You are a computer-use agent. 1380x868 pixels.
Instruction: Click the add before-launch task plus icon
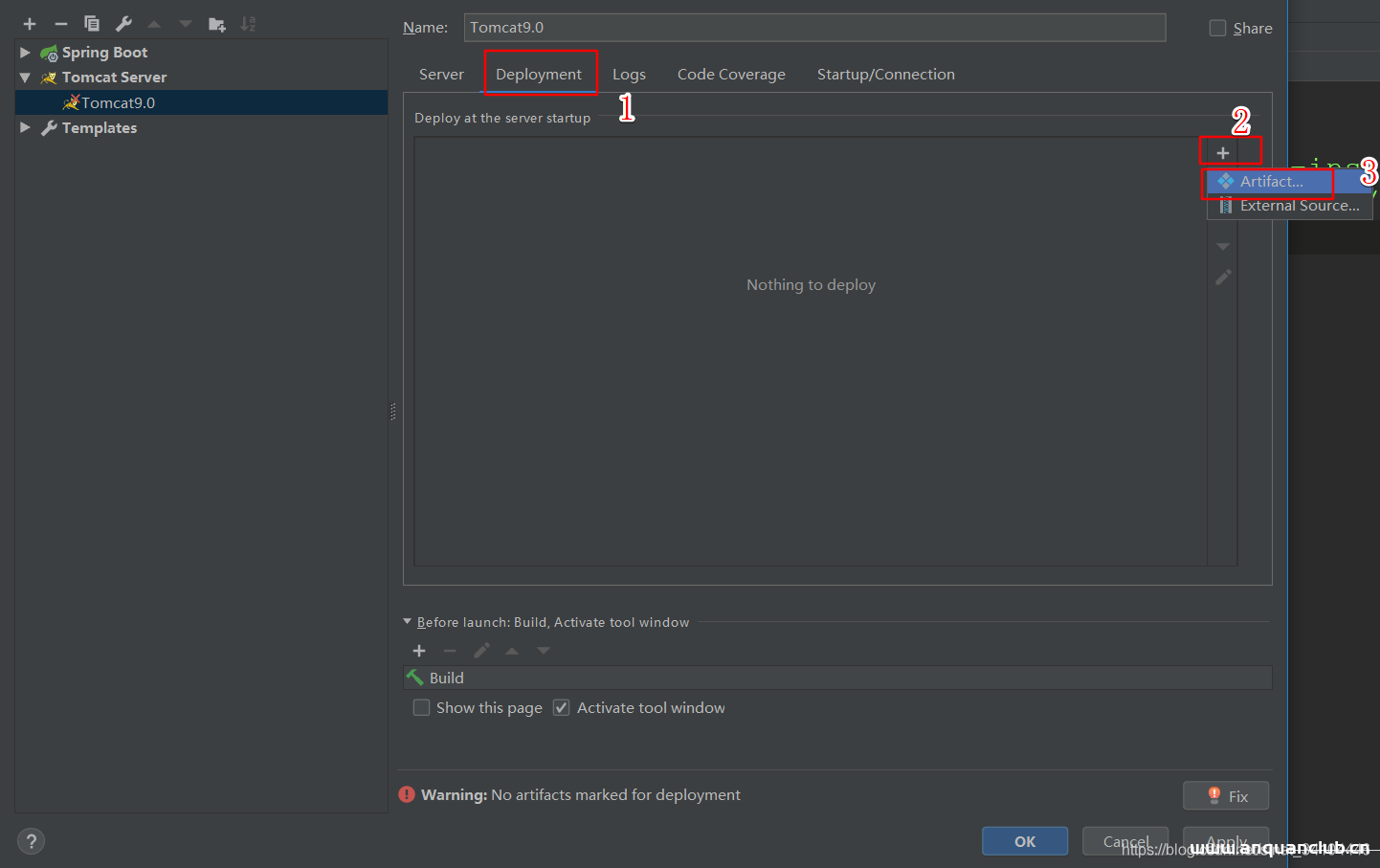coord(419,651)
